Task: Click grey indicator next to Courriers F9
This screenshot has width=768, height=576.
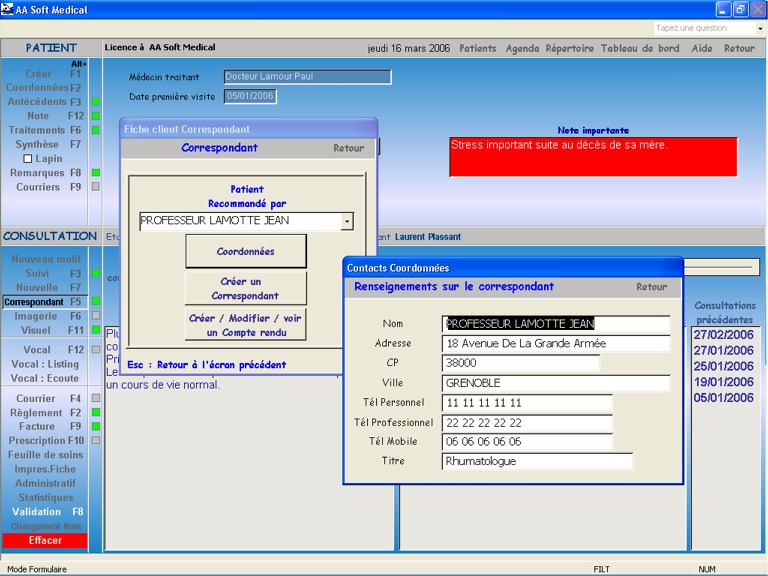Action: pos(96,187)
